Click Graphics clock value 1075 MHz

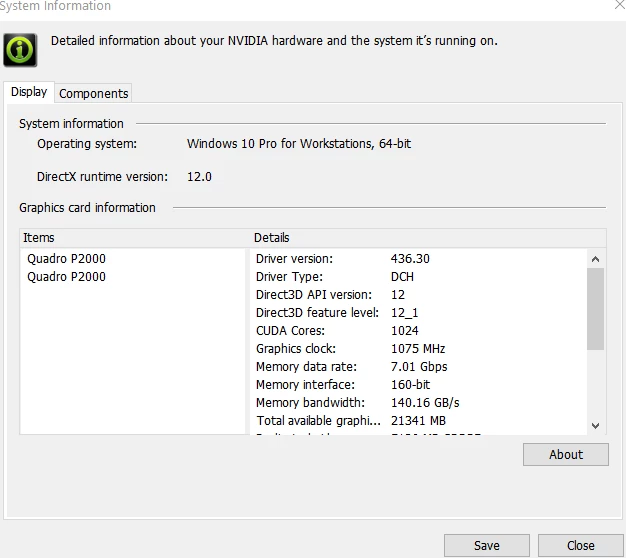coord(418,348)
